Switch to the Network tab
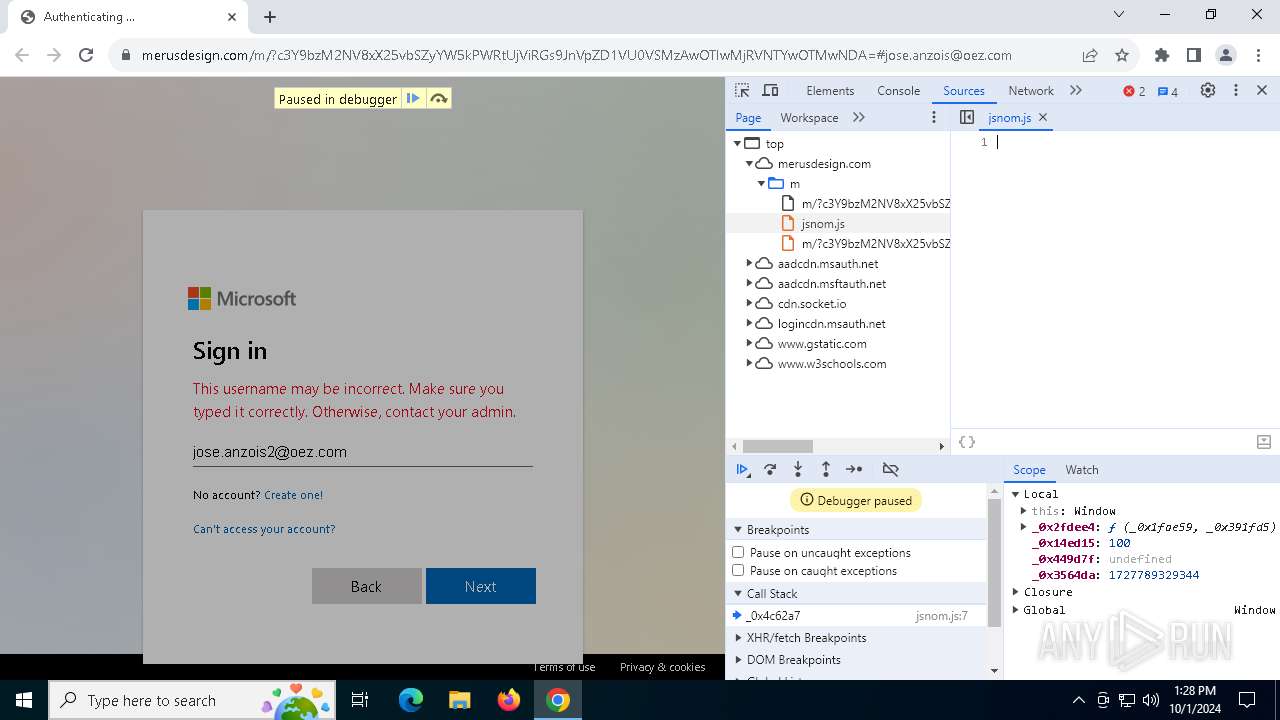Screen dimensions: 1280x720 tap(1031, 90)
